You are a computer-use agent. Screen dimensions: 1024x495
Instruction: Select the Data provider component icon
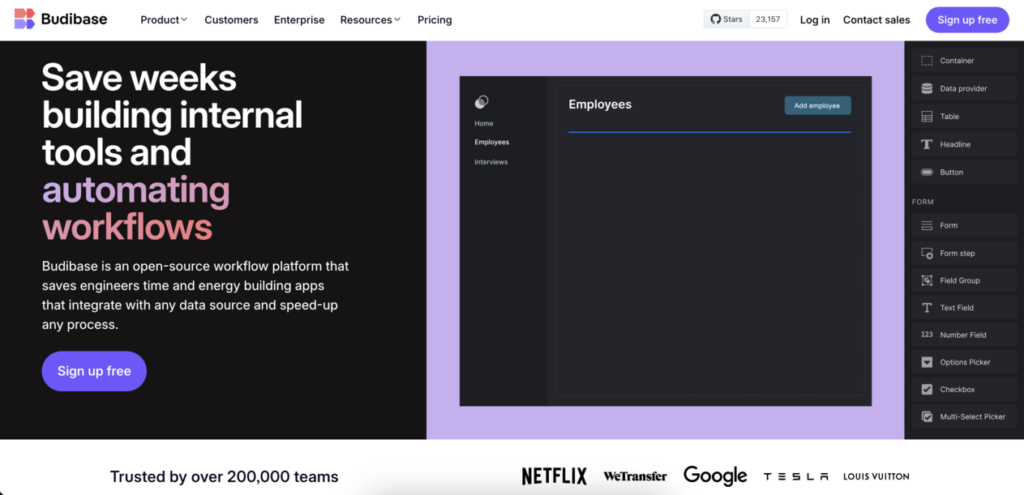pos(927,89)
